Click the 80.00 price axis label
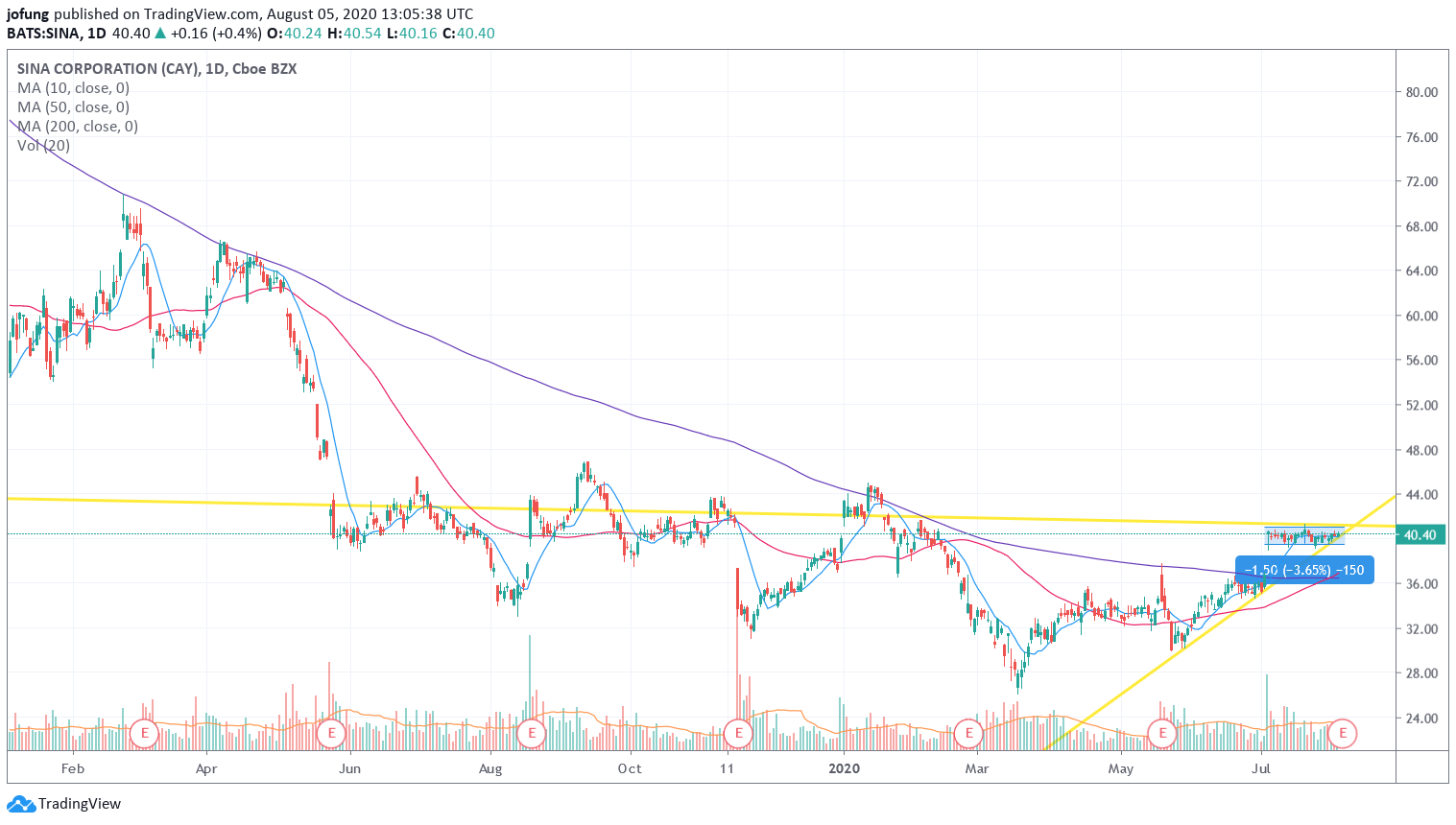Screen dimensions: 1456x825 click(x=1421, y=93)
